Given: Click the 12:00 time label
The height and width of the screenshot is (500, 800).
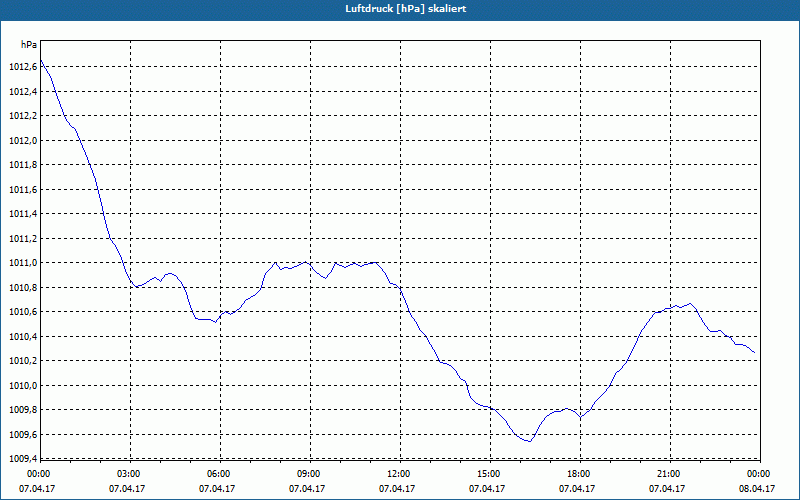Looking at the screenshot, I should (398, 474).
